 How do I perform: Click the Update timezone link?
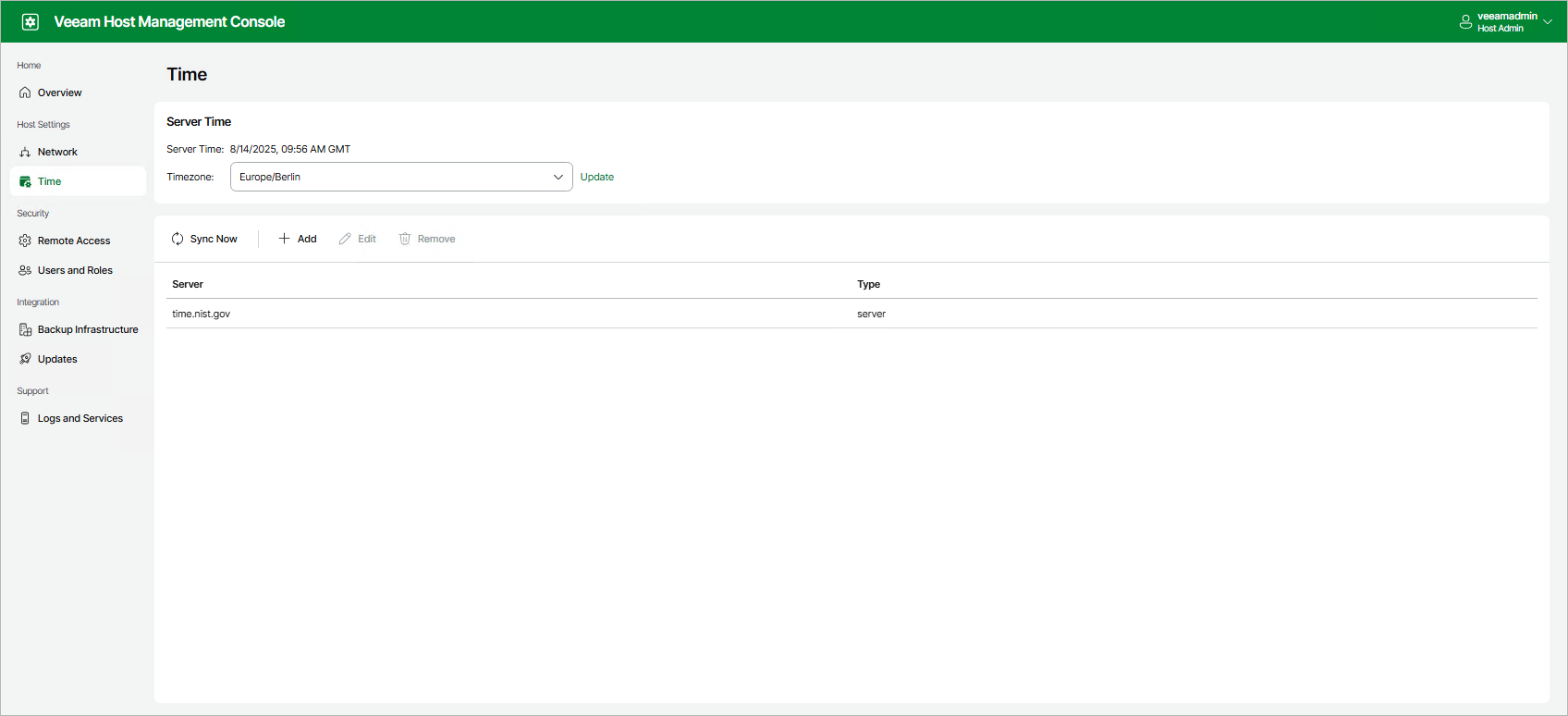tap(596, 177)
